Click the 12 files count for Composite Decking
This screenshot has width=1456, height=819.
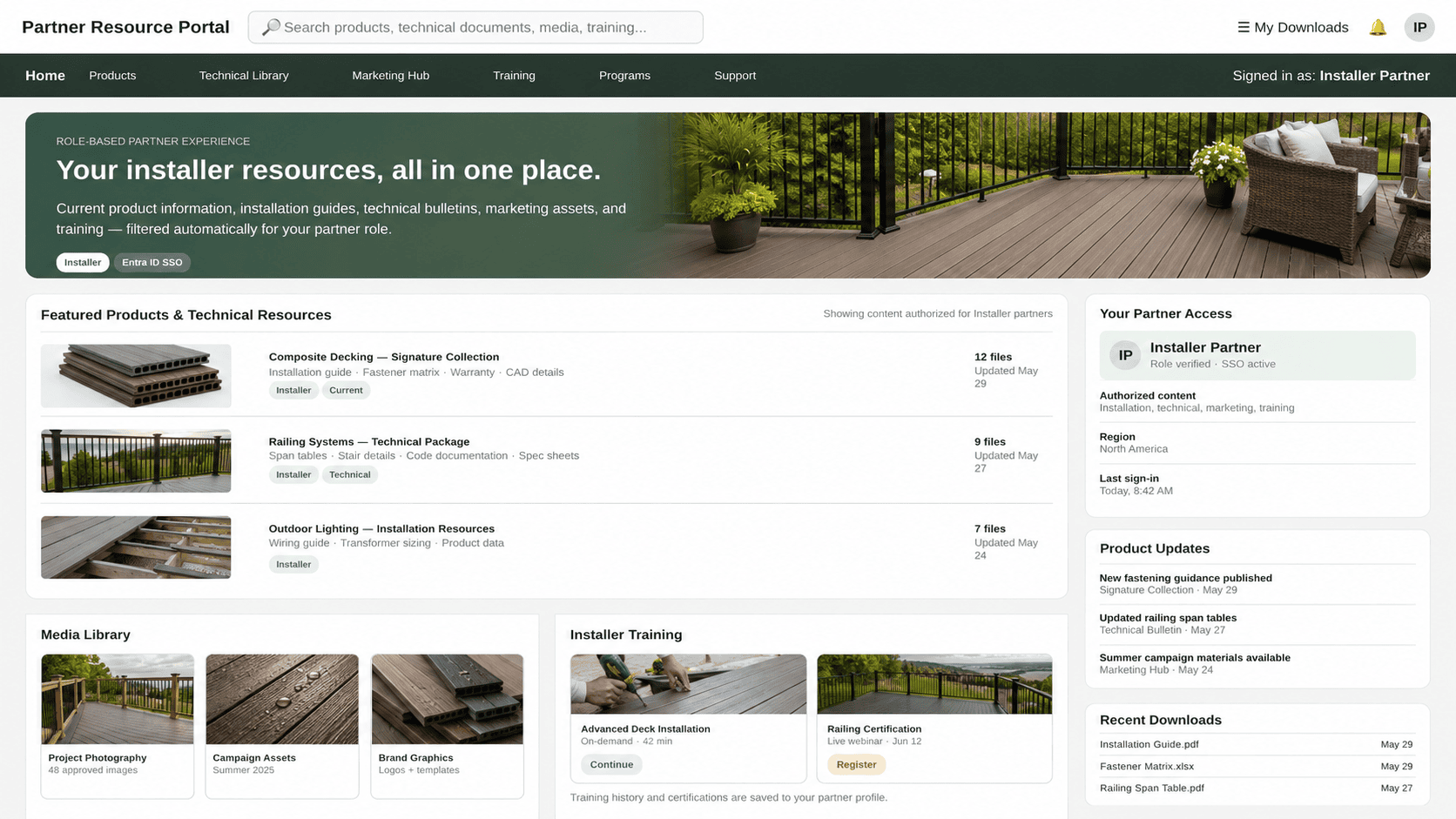[993, 357]
